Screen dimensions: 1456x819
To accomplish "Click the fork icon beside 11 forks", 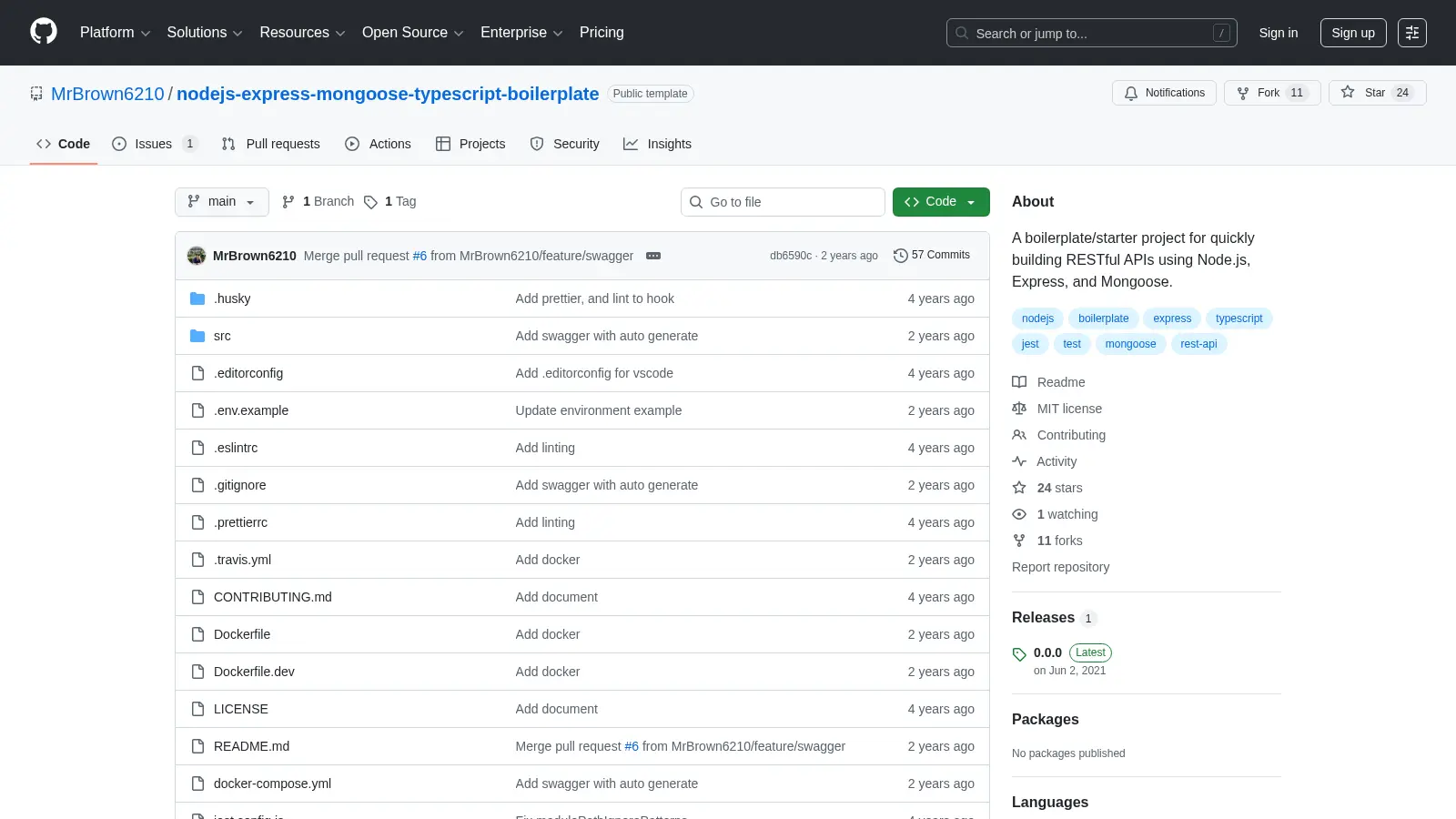I will click(x=1019, y=541).
